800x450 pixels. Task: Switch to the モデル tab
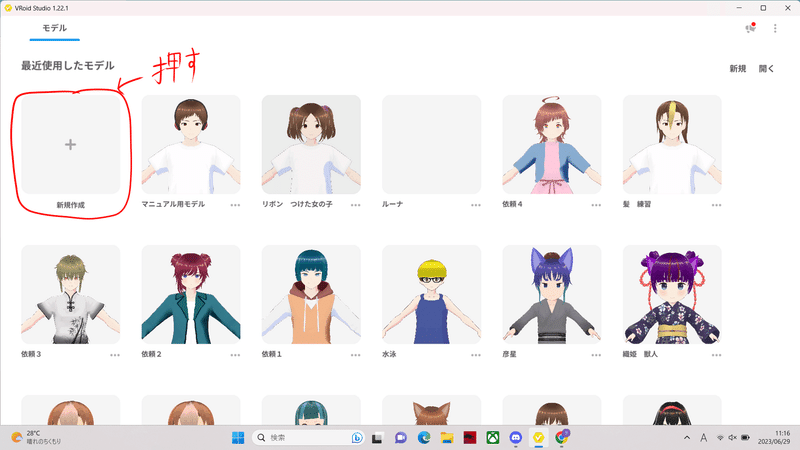(x=55, y=28)
